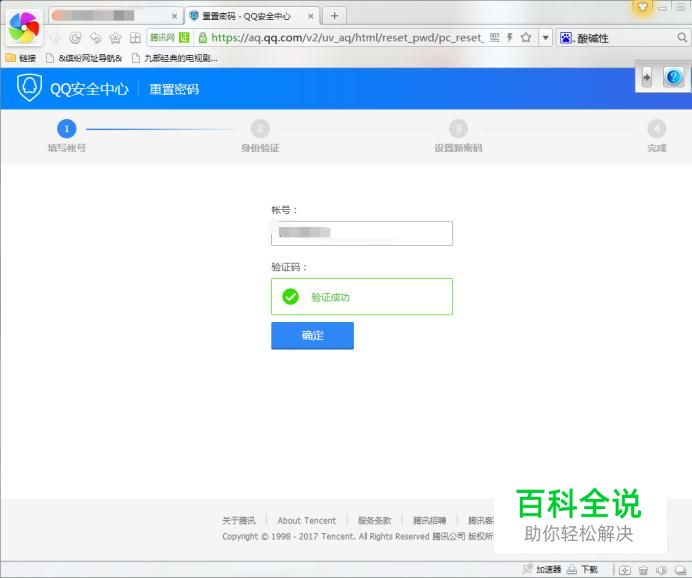Click the QR code icon in address bar

pyautogui.click(x=495, y=38)
